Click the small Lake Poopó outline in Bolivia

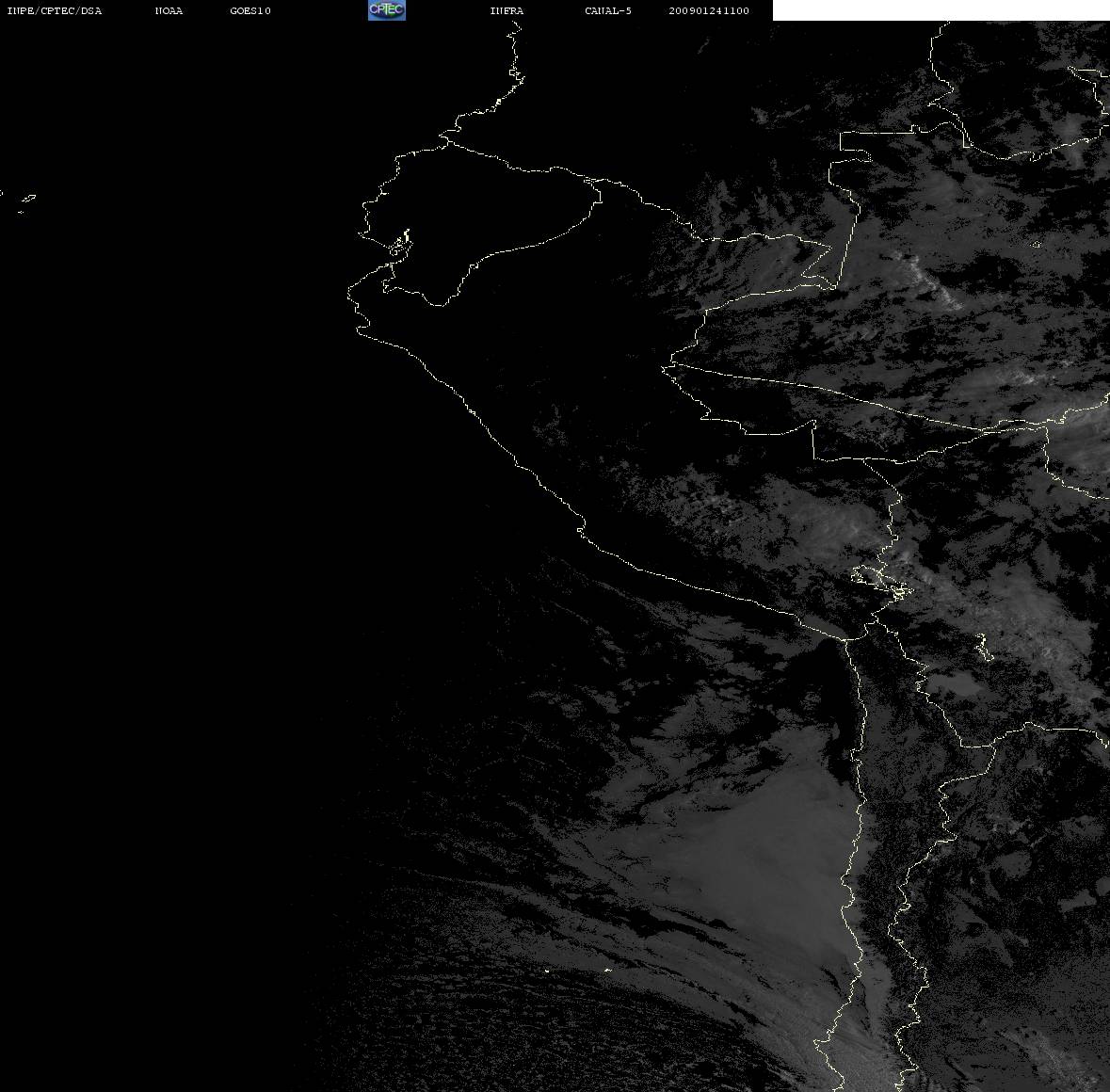point(984,648)
